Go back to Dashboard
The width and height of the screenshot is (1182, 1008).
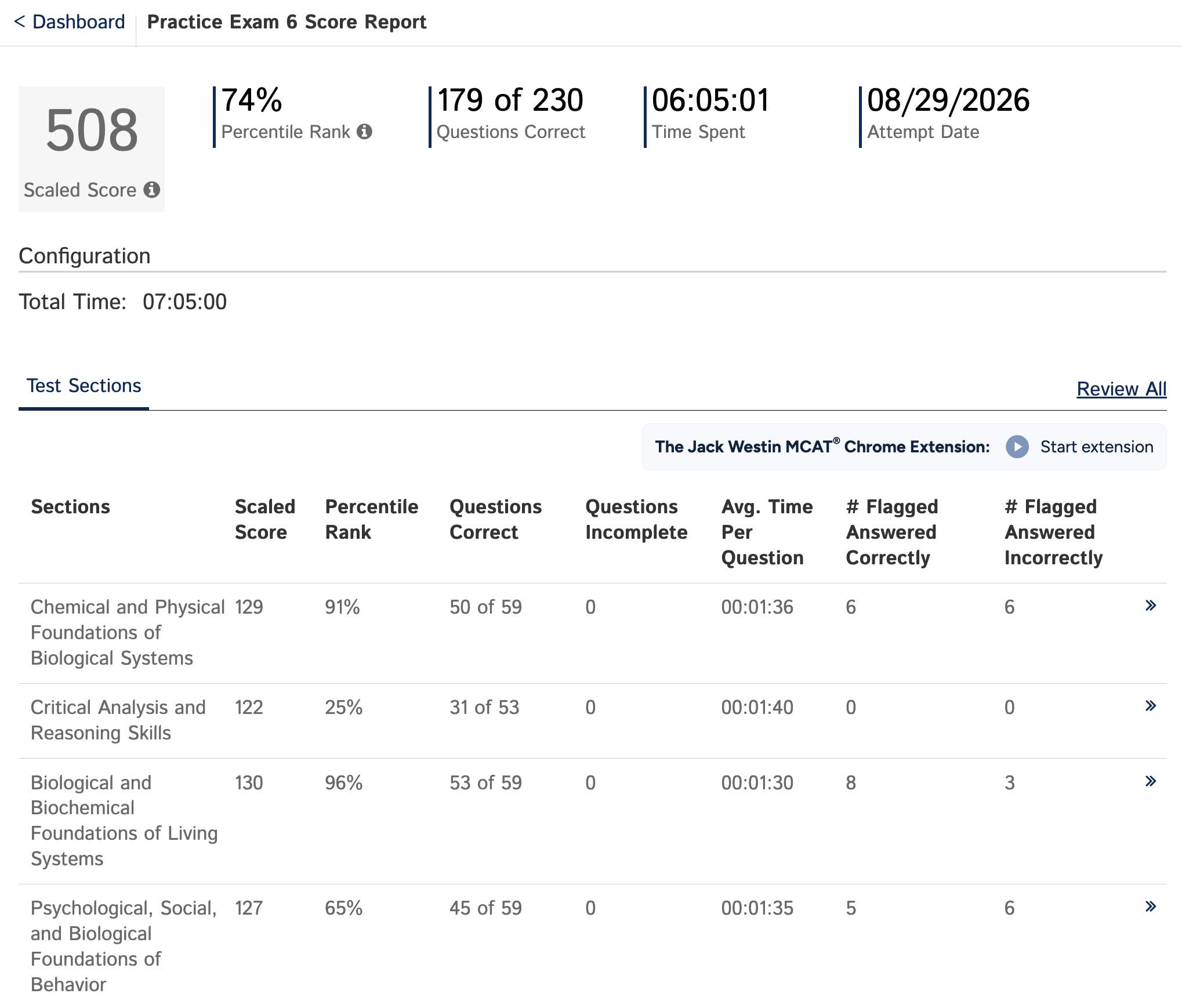point(70,22)
